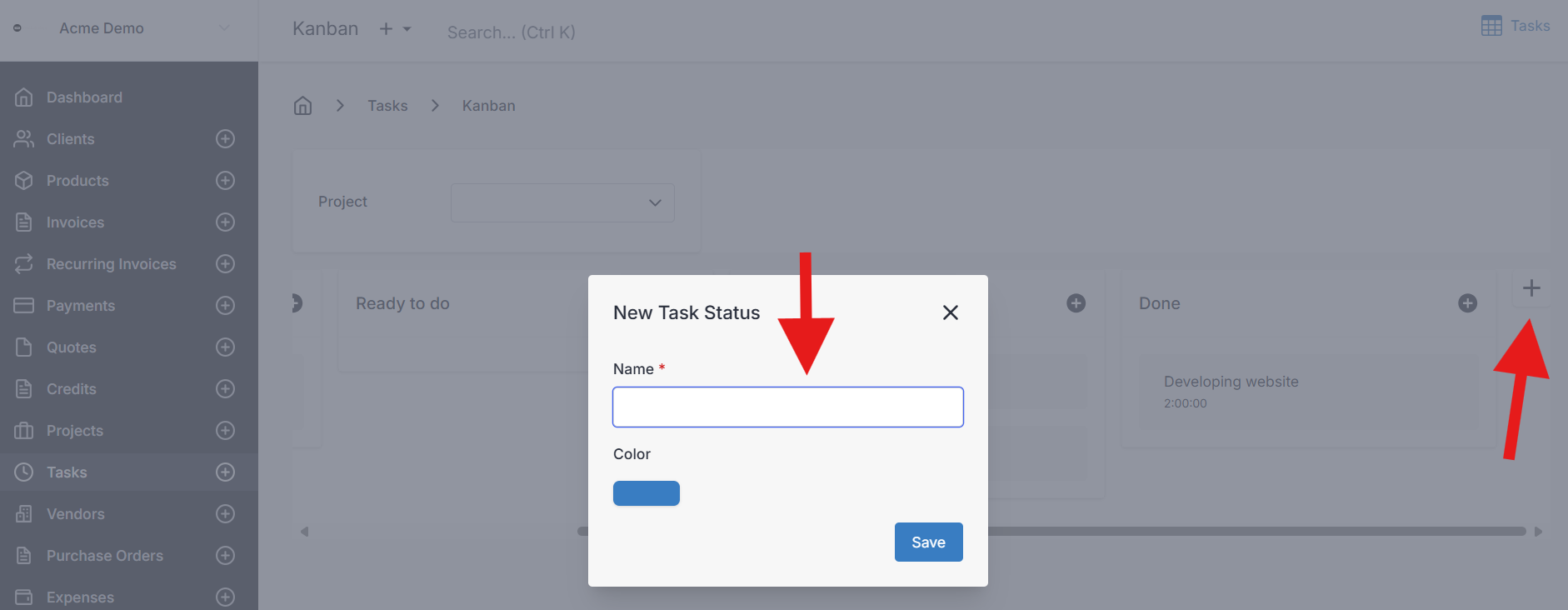This screenshot has width=1568, height=610.
Task: Click the Recurring Invoices loop icon
Action: pos(24,264)
